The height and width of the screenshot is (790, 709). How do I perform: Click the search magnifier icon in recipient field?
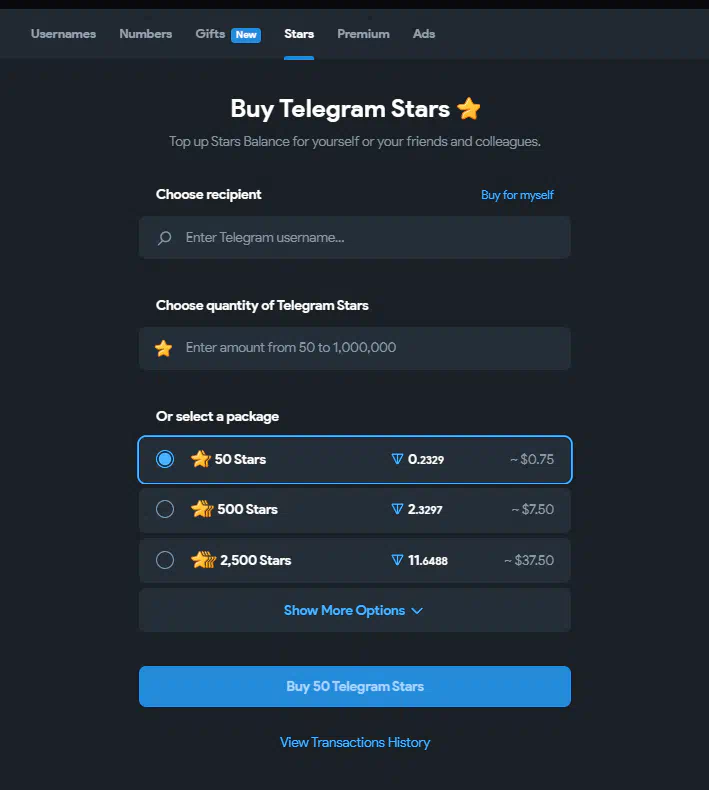point(164,238)
